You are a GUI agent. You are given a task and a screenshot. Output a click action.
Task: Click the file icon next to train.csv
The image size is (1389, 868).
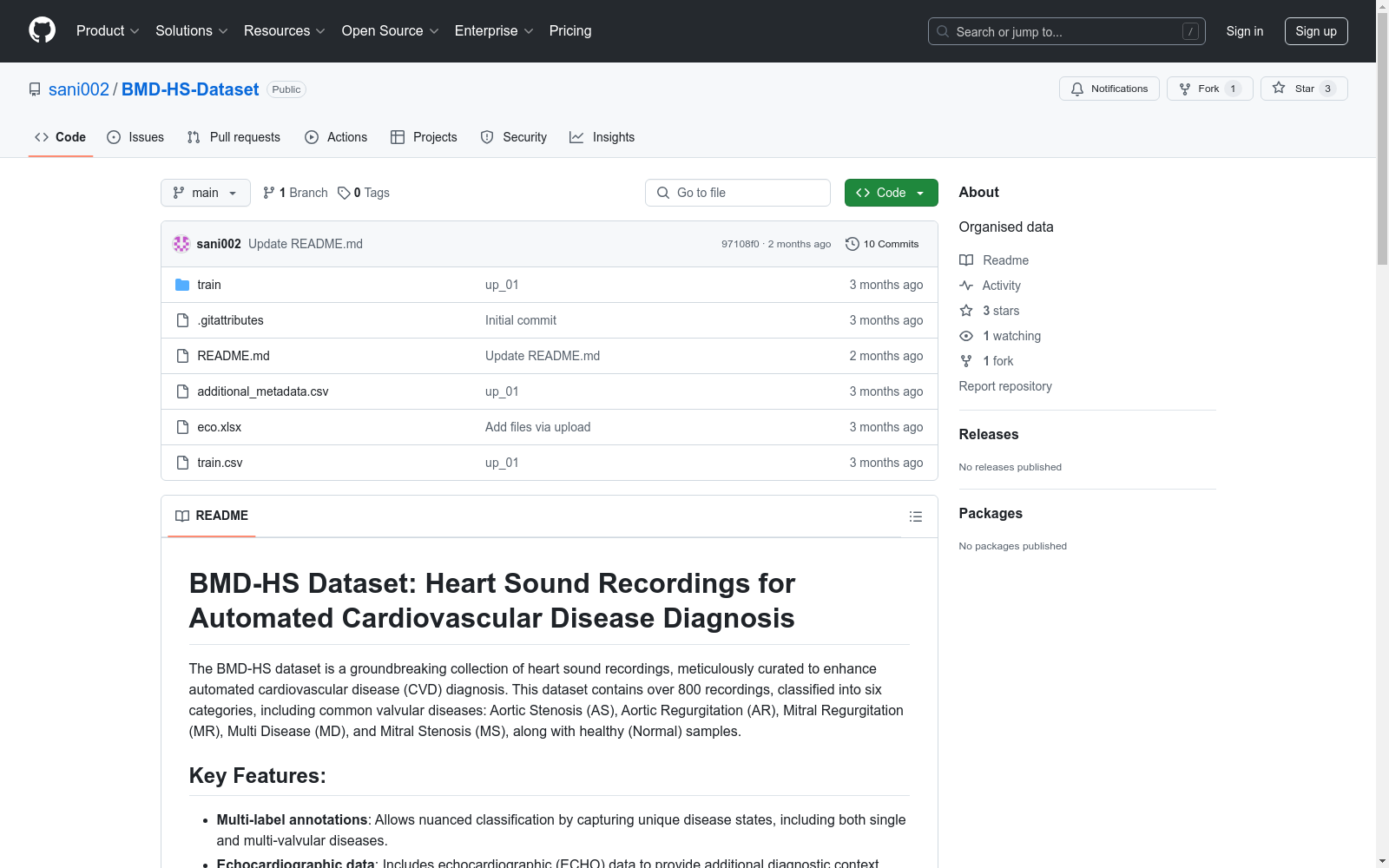(182, 463)
